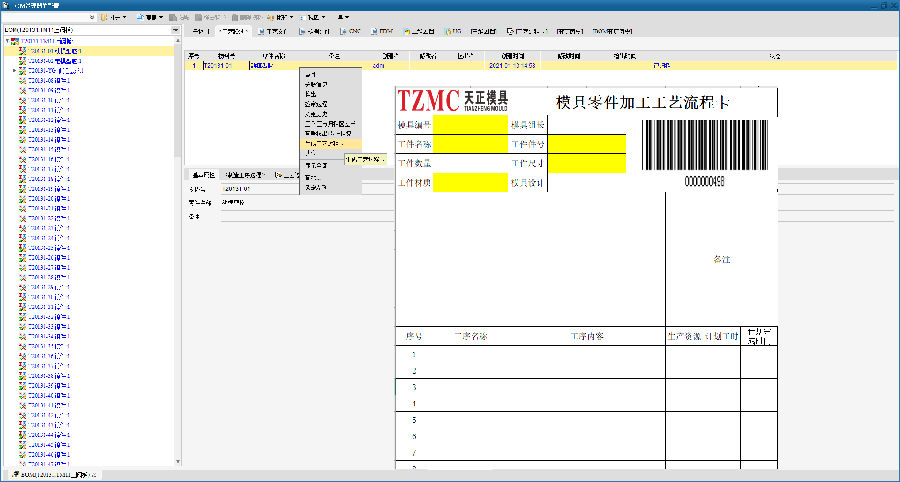Open the CNC tab
This screenshot has width=900, height=482.
point(349,32)
